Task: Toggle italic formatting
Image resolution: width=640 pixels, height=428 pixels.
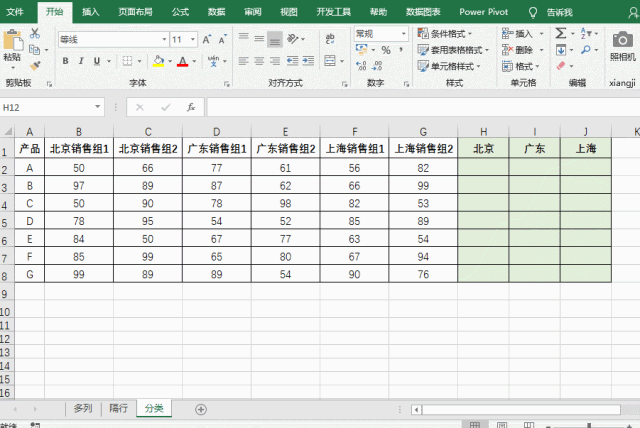Action: click(x=81, y=61)
